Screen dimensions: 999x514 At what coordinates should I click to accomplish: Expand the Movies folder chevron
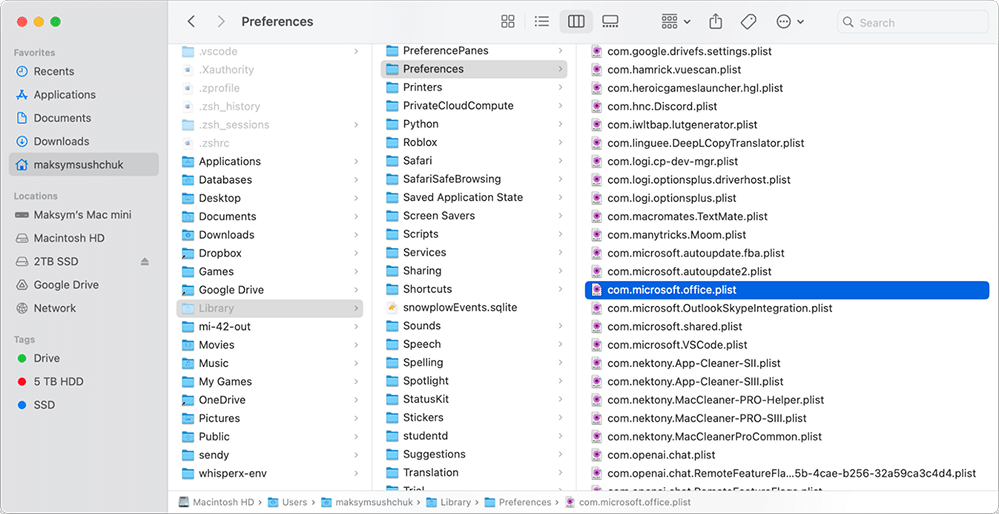coord(356,345)
